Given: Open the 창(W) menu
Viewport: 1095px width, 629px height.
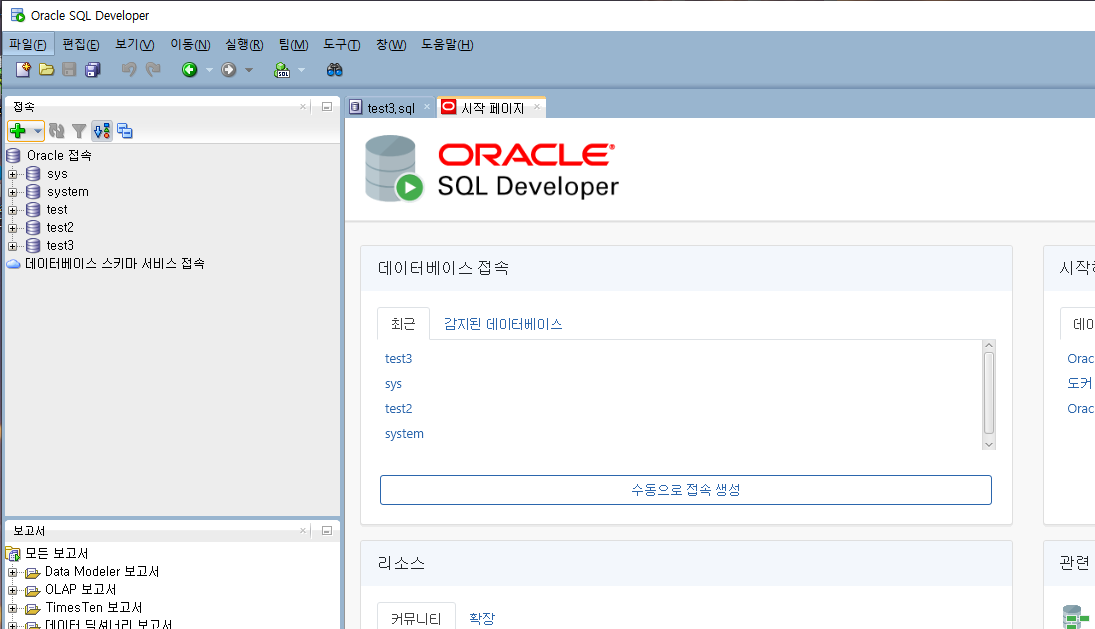Looking at the screenshot, I should pos(391,45).
